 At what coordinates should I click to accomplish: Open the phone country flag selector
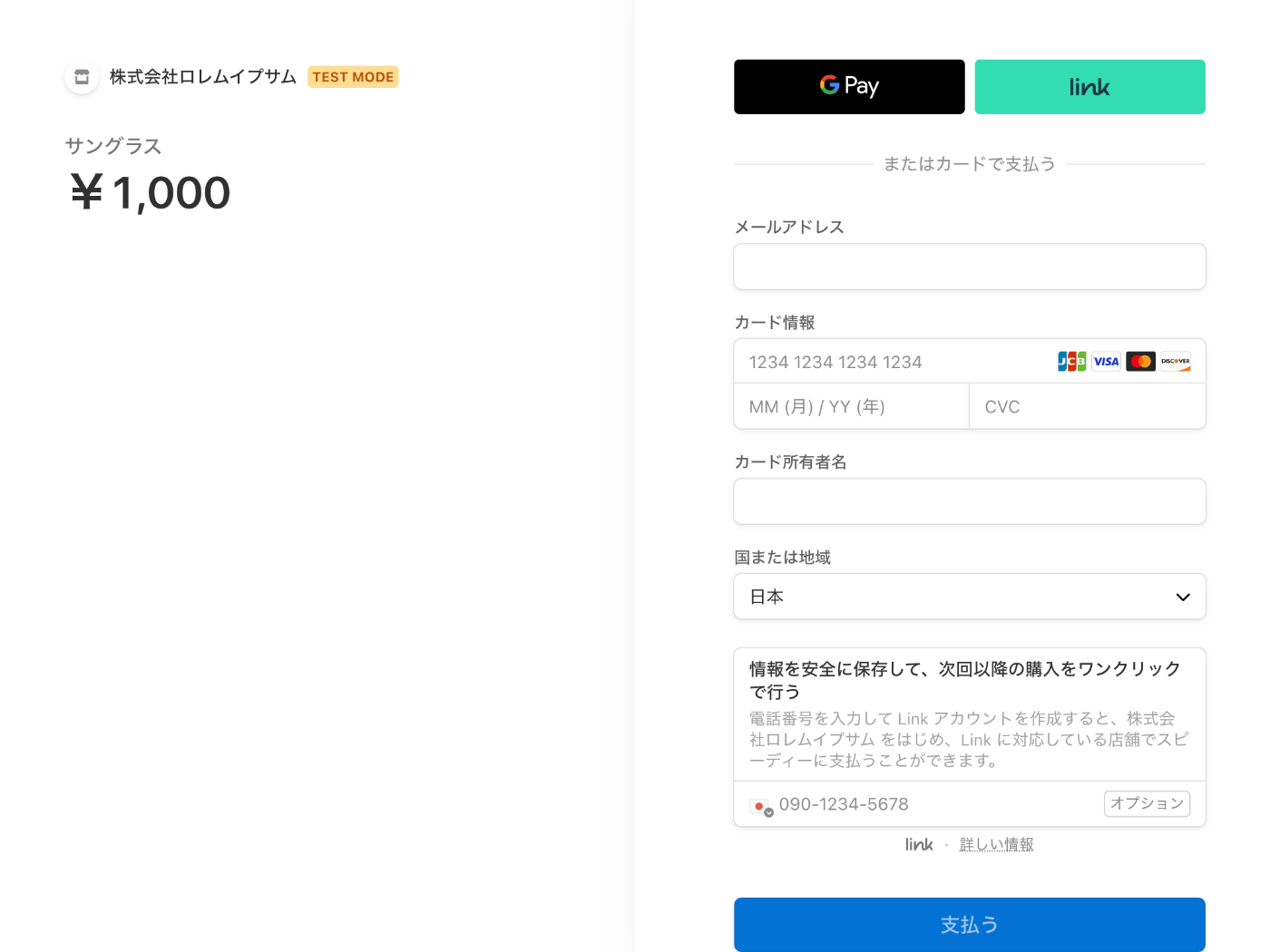(x=761, y=806)
